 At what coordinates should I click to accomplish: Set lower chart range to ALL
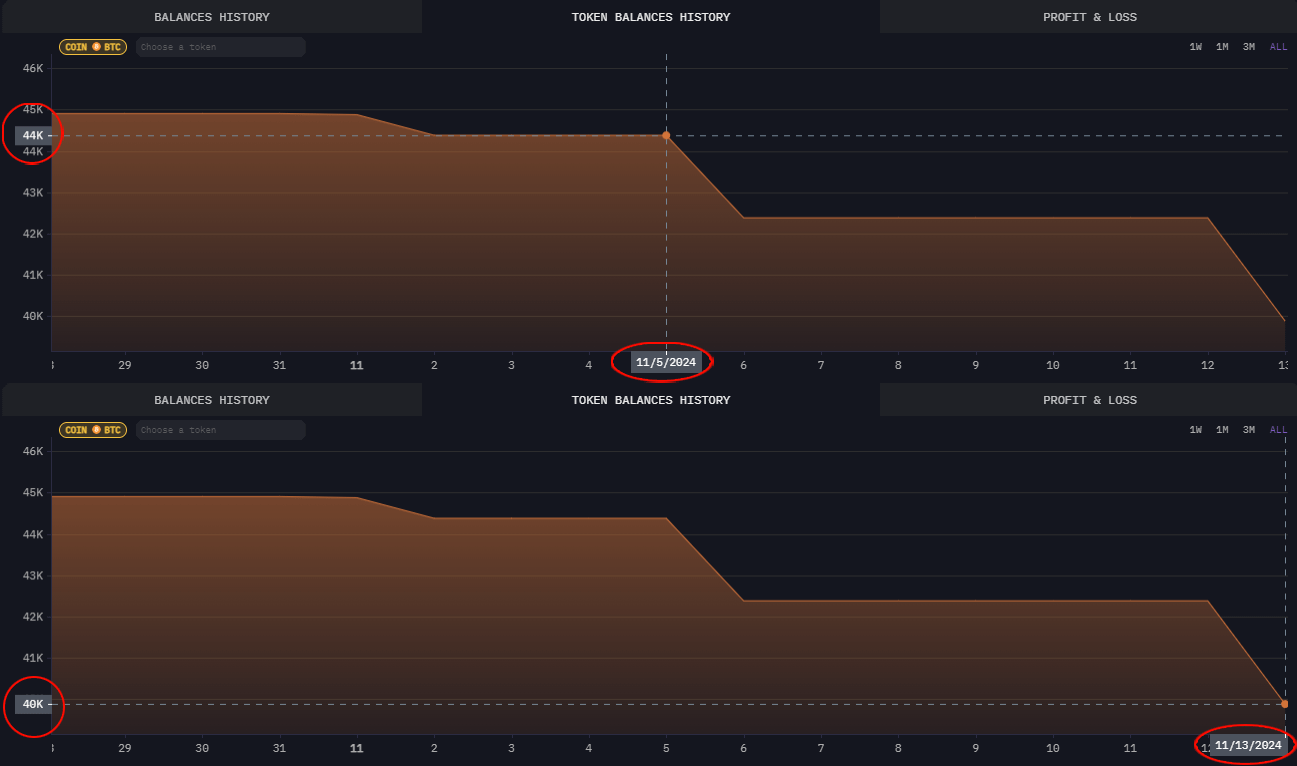(x=1279, y=430)
